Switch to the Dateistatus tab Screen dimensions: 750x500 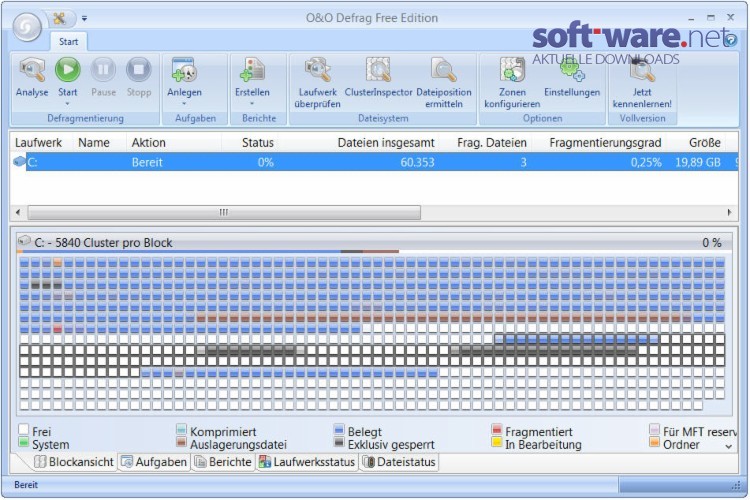[x=399, y=462]
